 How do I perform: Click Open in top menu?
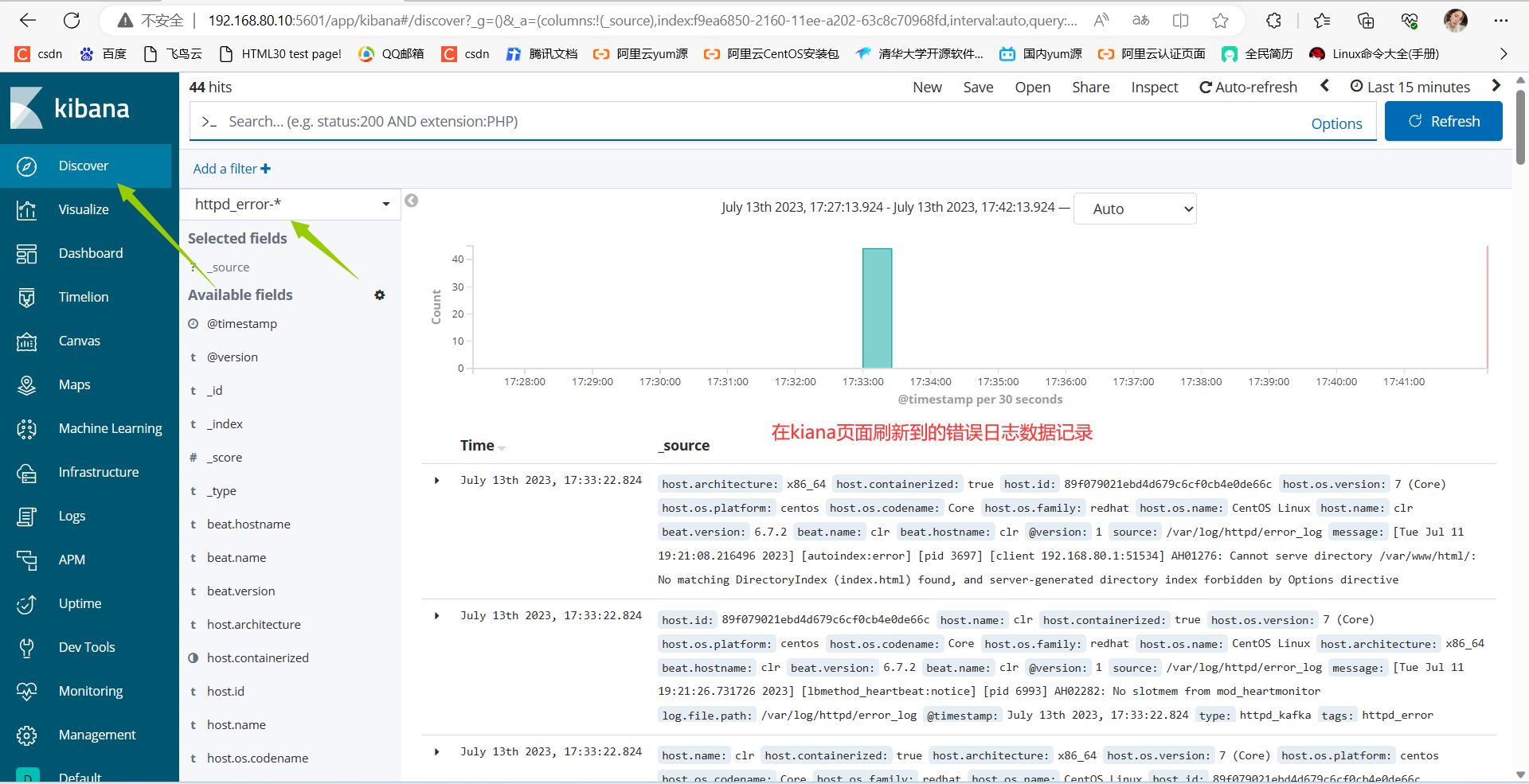click(1033, 87)
